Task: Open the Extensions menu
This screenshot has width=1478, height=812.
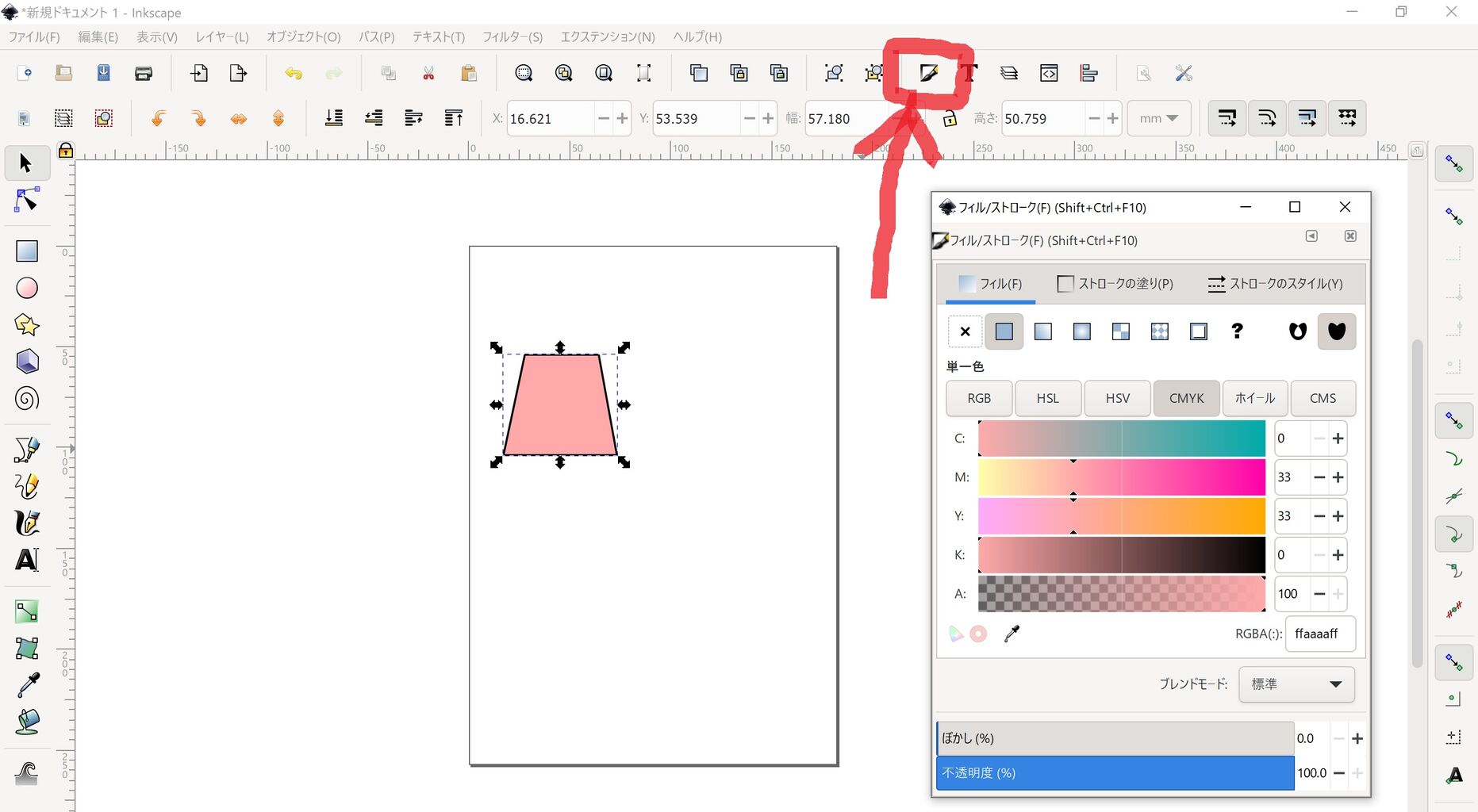Action: coord(608,37)
